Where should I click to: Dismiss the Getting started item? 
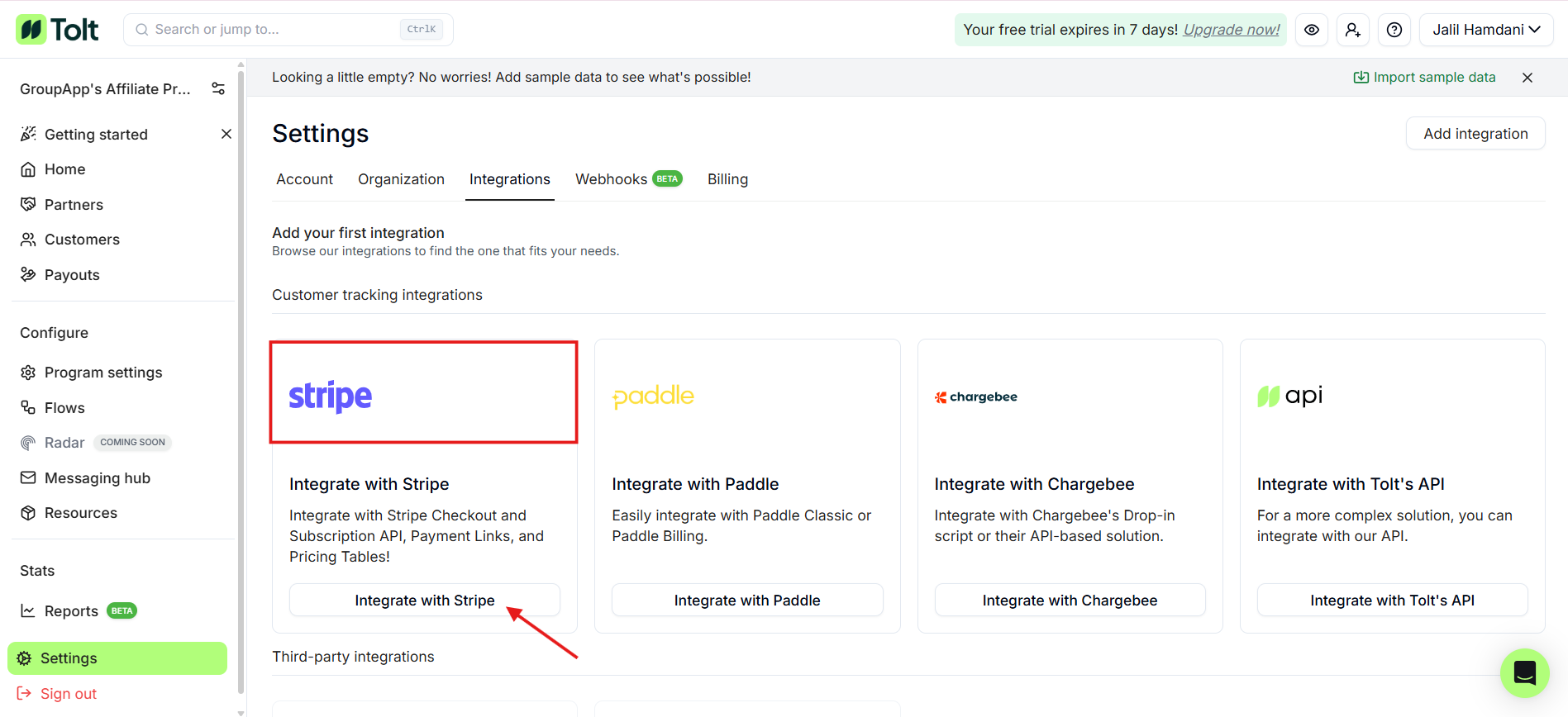point(226,134)
